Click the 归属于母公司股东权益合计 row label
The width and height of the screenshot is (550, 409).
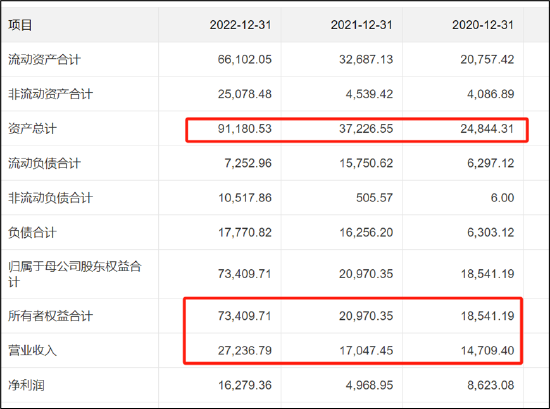(x=75, y=274)
